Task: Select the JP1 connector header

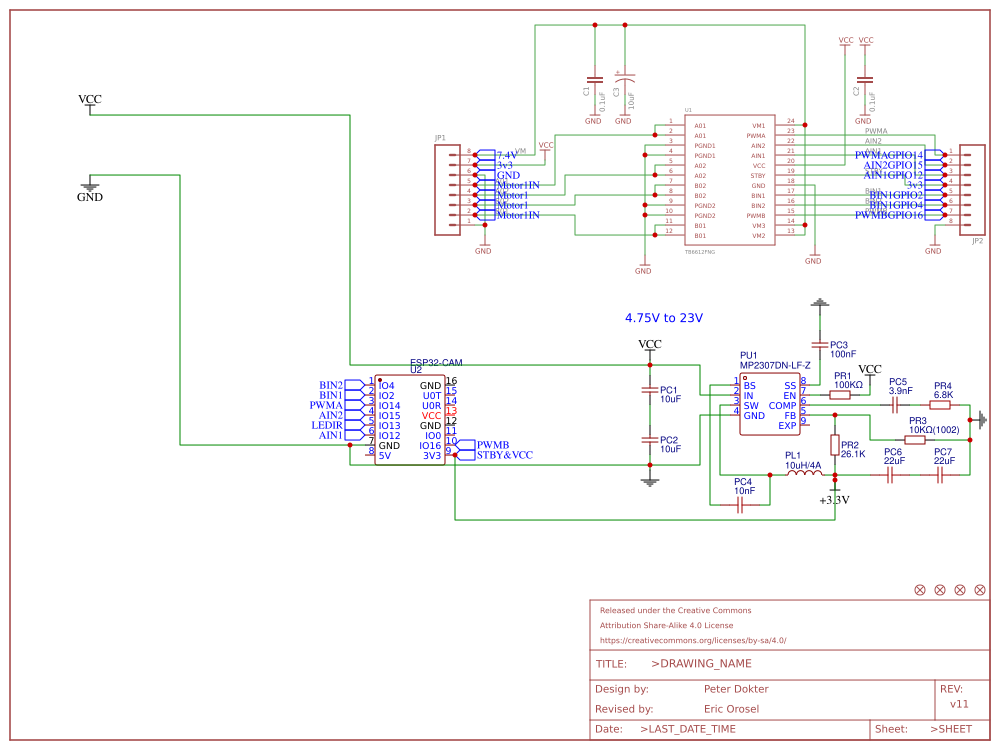Action: 447,189
